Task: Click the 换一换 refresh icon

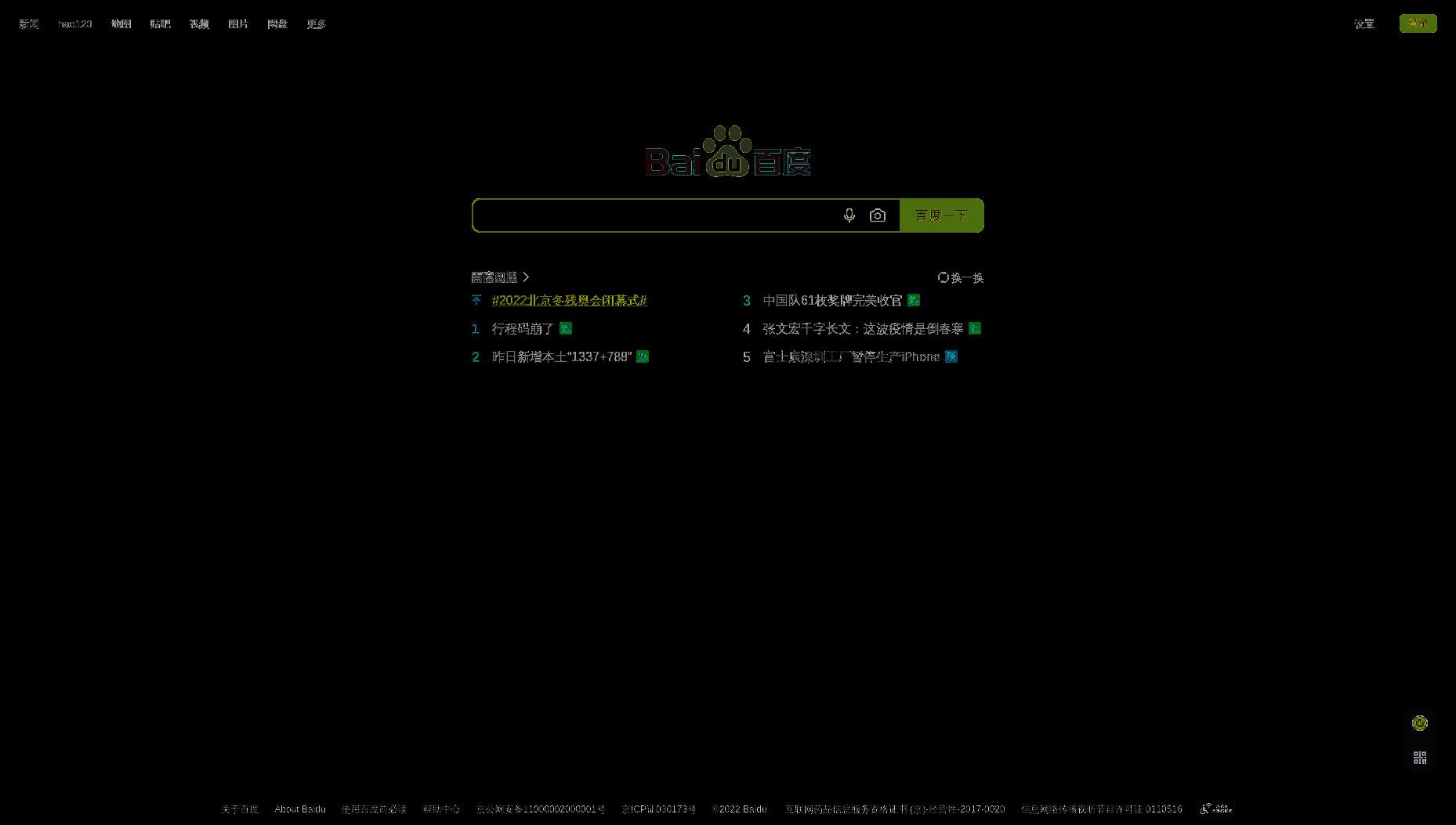Action: pos(944,277)
